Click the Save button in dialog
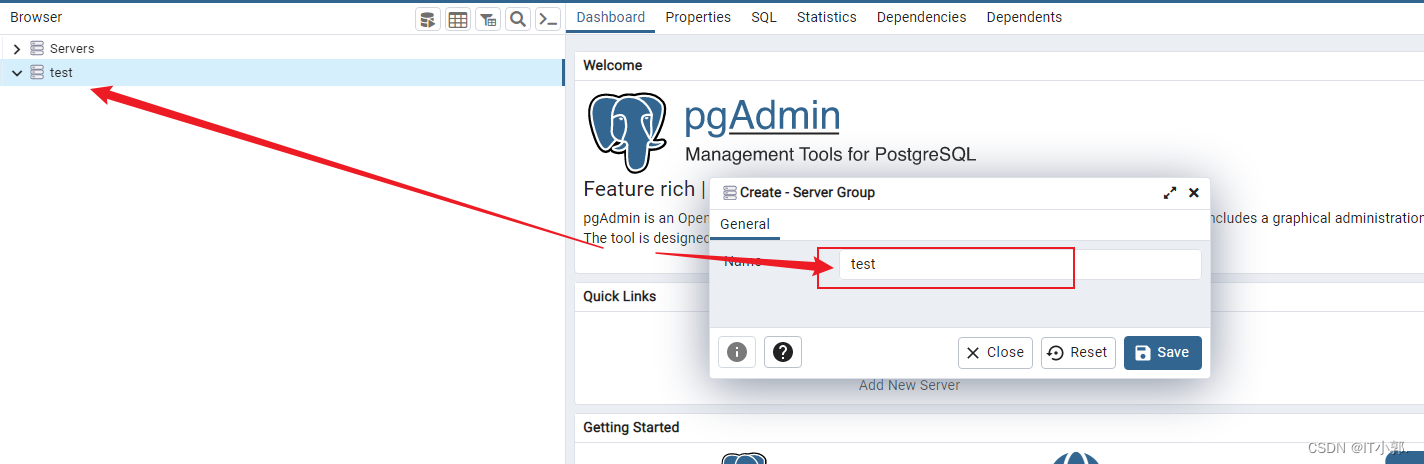The height and width of the screenshot is (464, 1424). [1163, 352]
